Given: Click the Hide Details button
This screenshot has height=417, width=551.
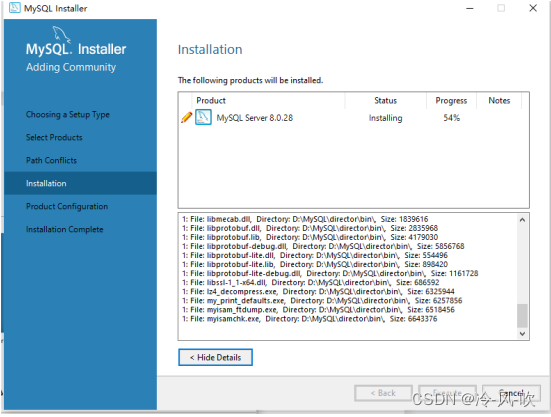Looking at the screenshot, I should point(215,357).
